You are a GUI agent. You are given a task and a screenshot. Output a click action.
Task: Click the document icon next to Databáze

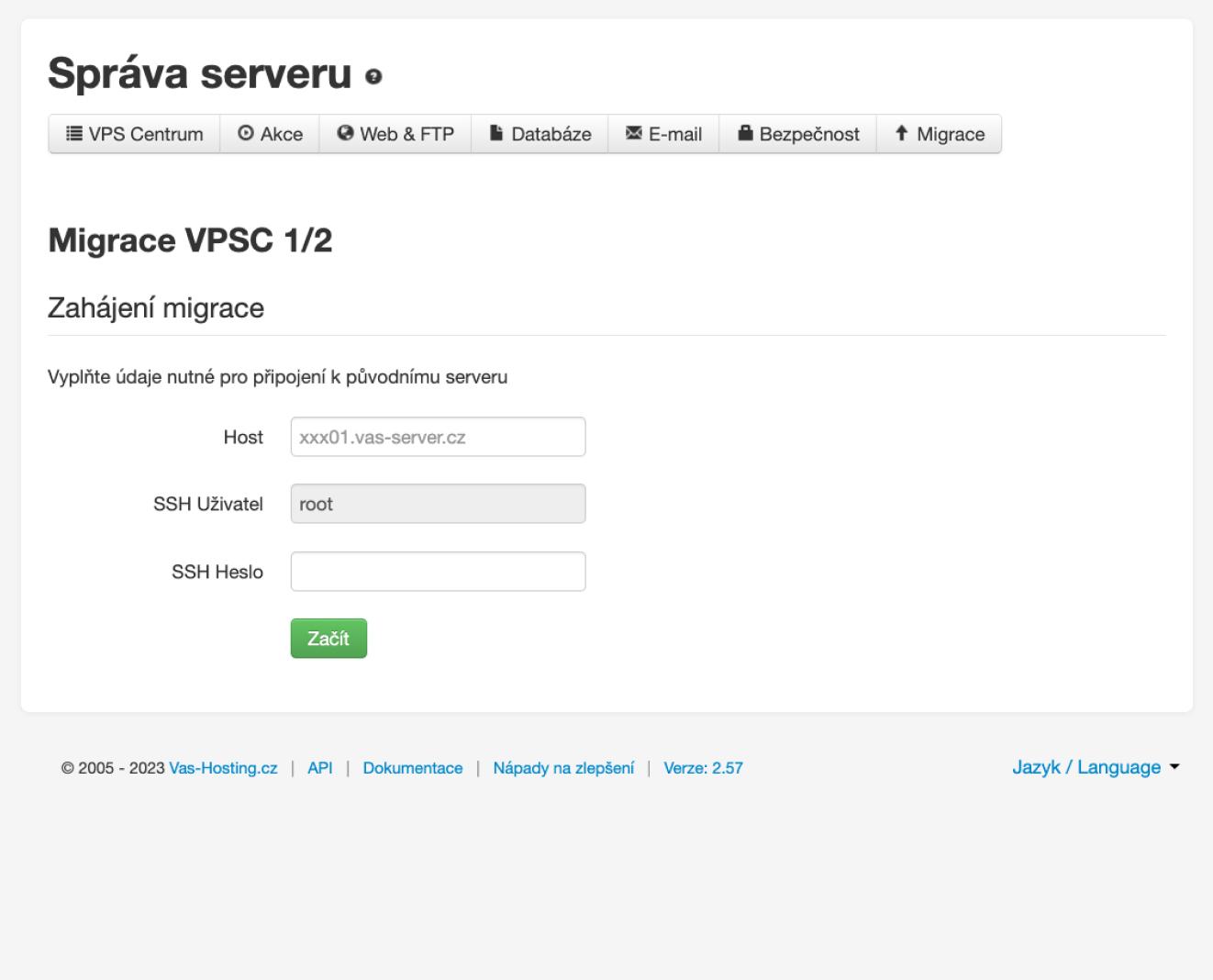(x=496, y=133)
